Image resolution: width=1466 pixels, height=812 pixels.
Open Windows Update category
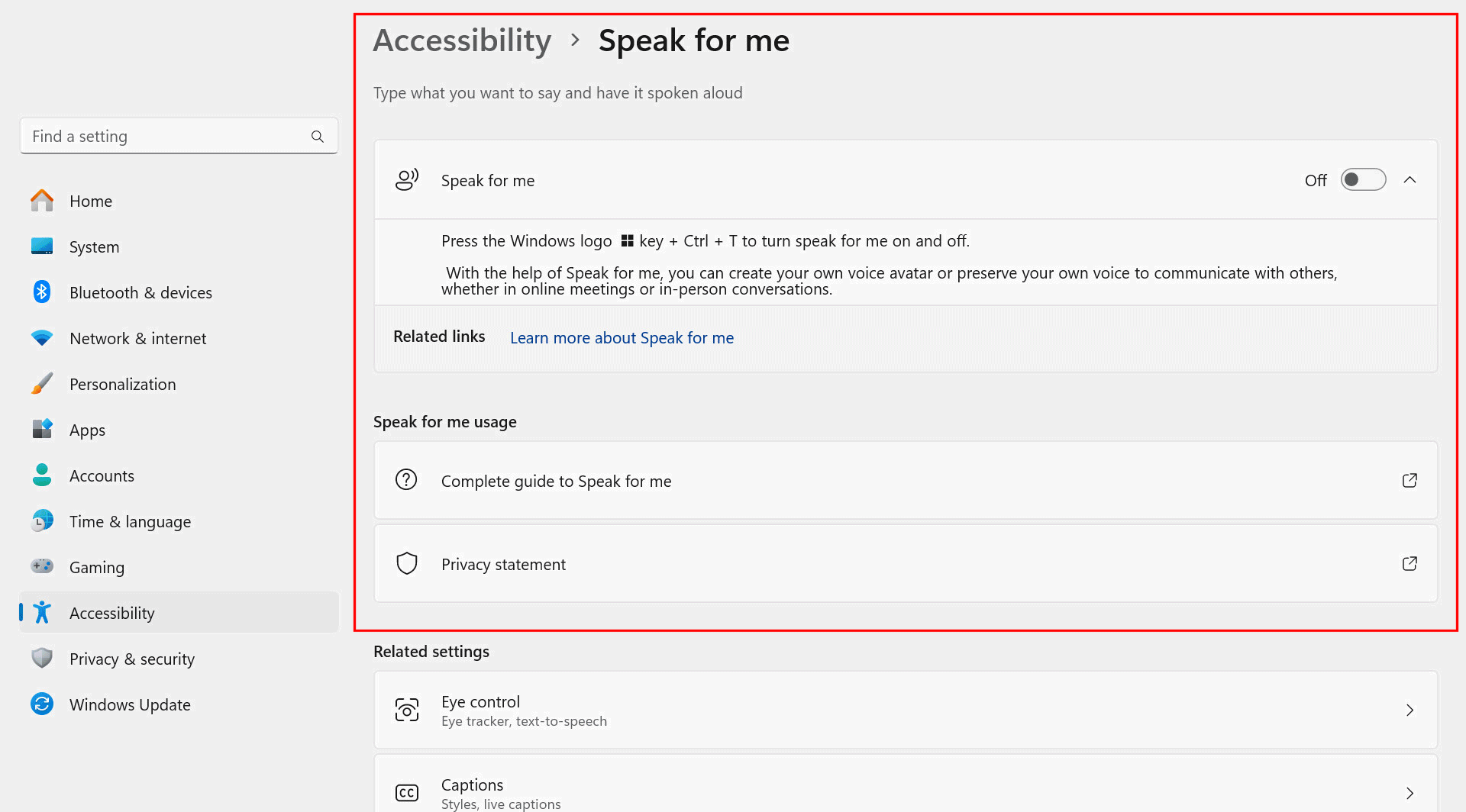pos(179,704)
